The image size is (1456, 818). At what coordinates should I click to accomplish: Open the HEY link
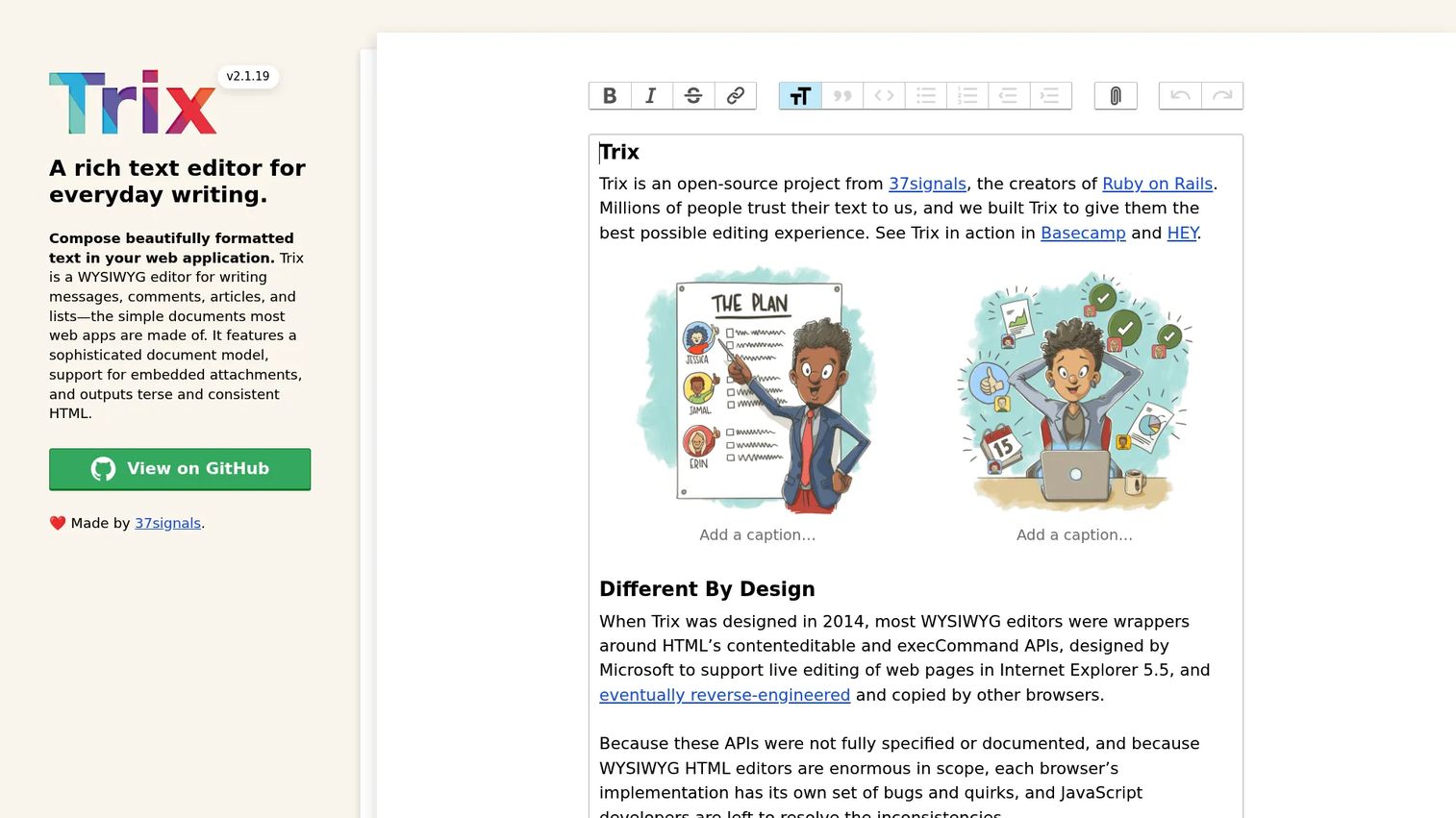point(1182,233)
